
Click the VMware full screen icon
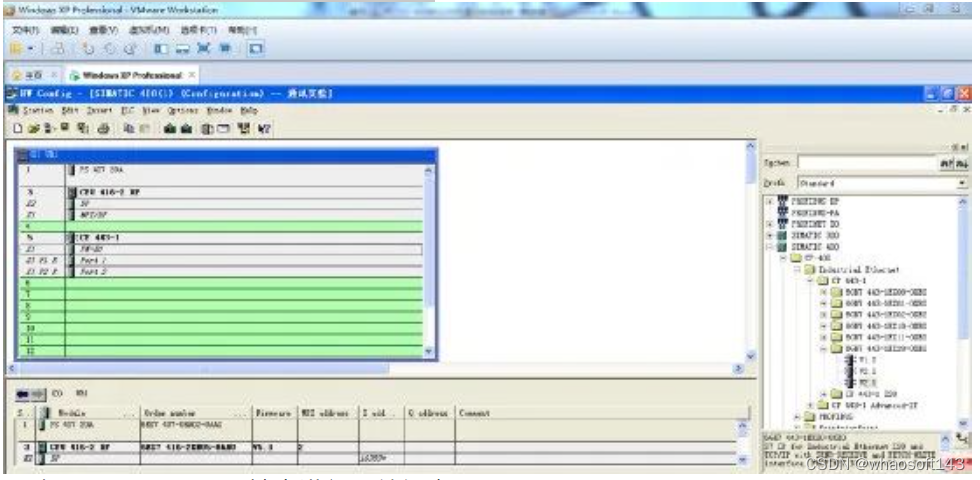pyautogui.click(x=203, y=49)
